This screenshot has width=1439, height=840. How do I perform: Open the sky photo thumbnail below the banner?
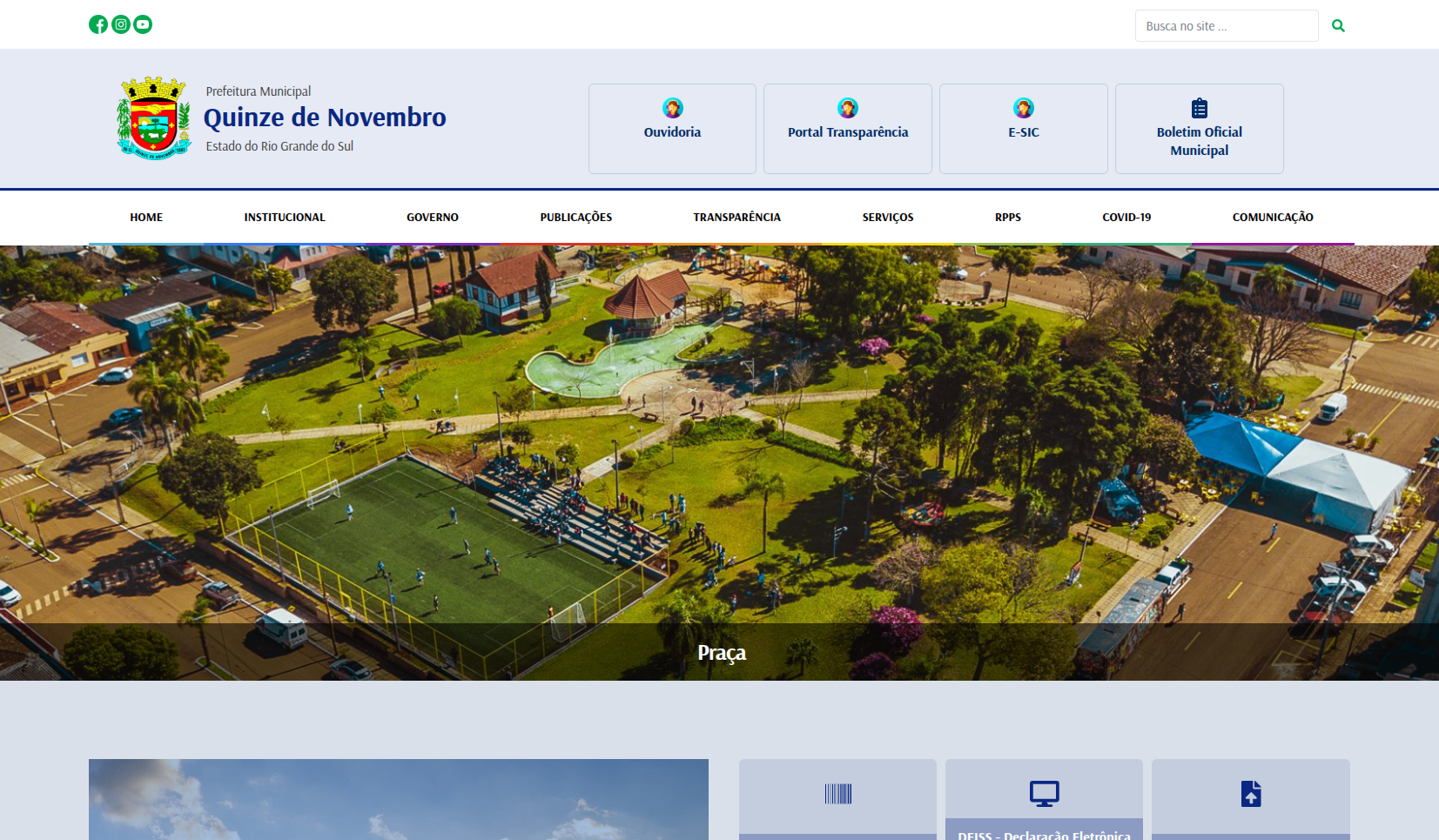pos(399,799)
